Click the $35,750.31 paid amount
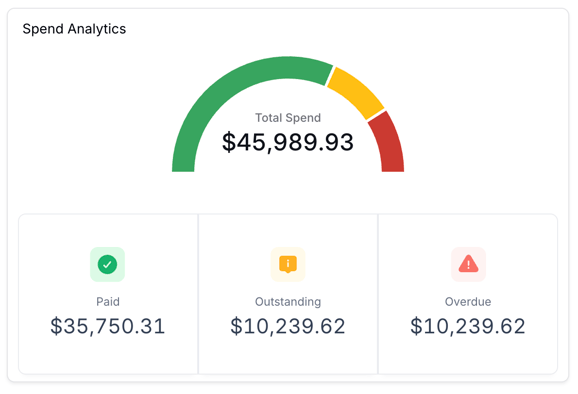The width and height of the screenshot is (578, 394). click(x=108, y=326)
